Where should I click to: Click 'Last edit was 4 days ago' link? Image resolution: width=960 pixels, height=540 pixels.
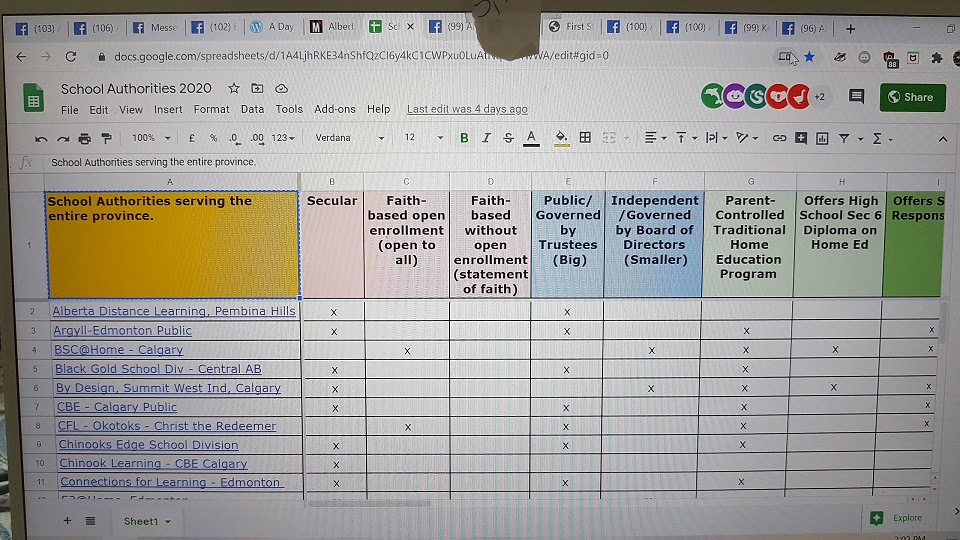pyautogui.click(x=467, y=109)
